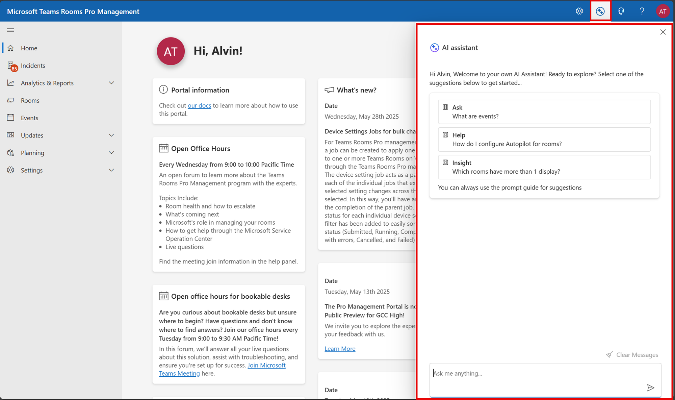
Task: Open the AI assistant icon in header
Action: tap(600, 12)
